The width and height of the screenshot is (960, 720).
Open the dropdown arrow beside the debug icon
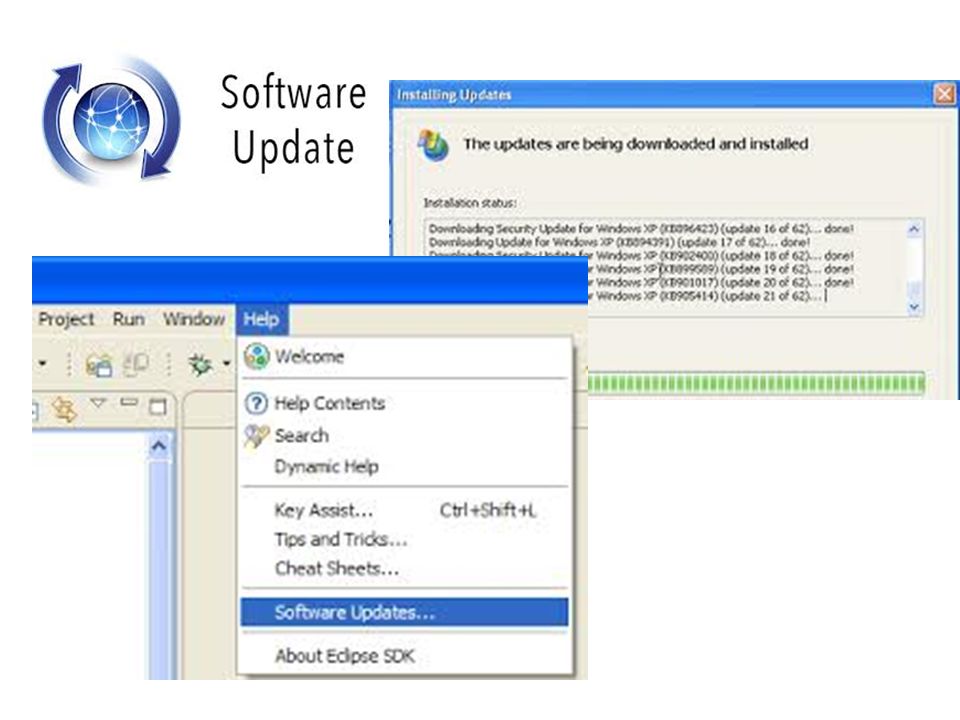(227, 364)
